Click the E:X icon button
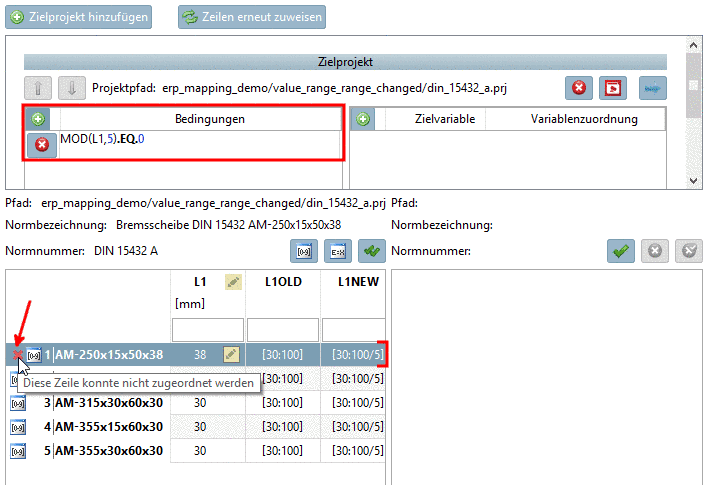The width and height of the screenshot is (708, 485). click(338, 251)
